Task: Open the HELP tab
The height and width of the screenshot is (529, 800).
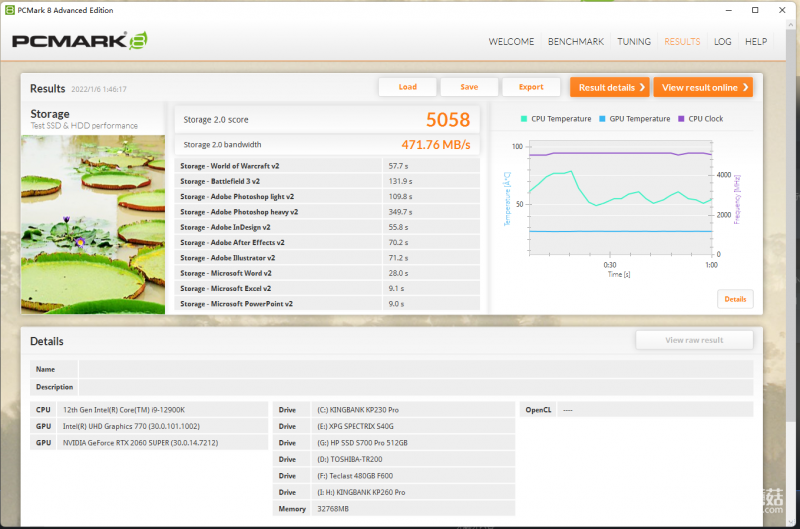Action: (x=756, y=42)
